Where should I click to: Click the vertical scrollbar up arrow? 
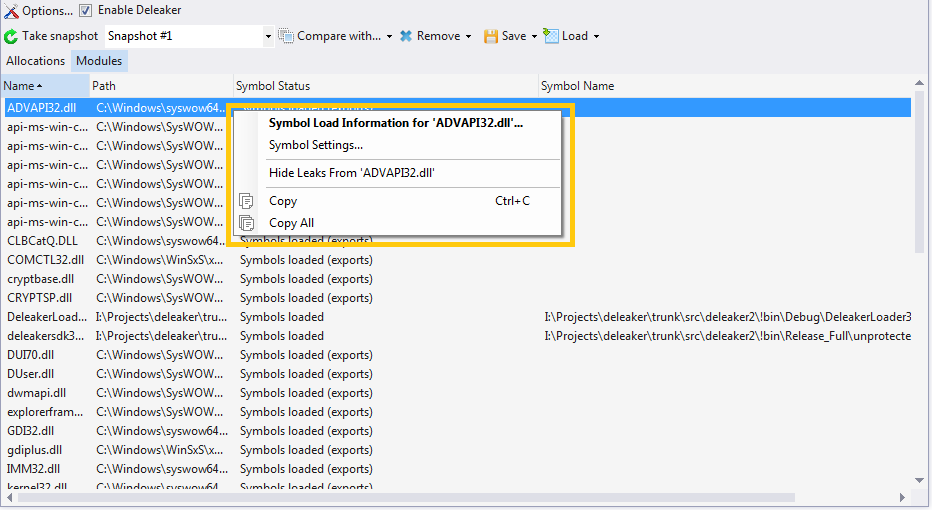(x=920, y=83)
